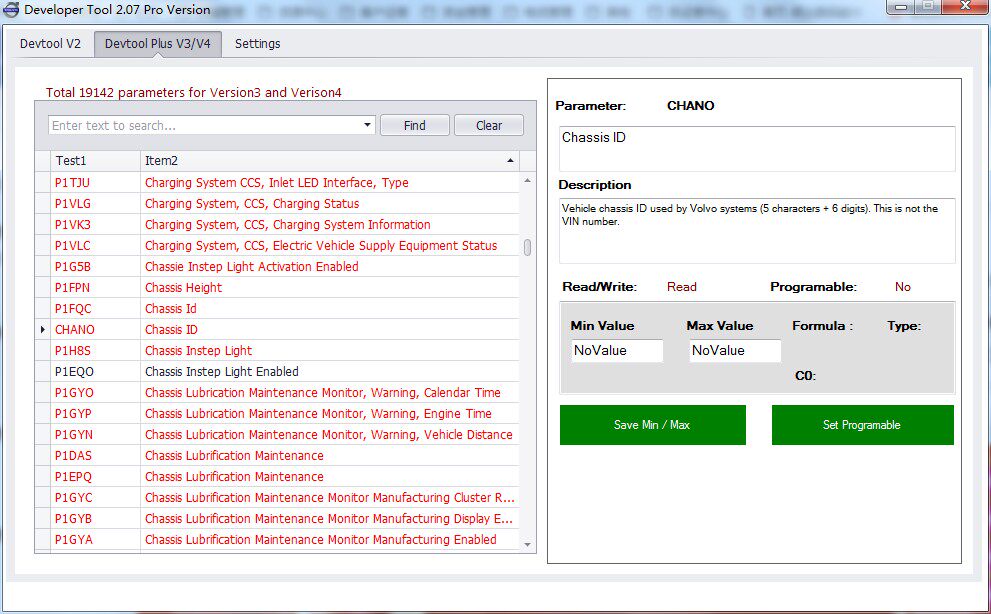Select the P1FPN row code
Image resolution: width=991 pixels, height=614 pixels.
click(x=72, y=288)
